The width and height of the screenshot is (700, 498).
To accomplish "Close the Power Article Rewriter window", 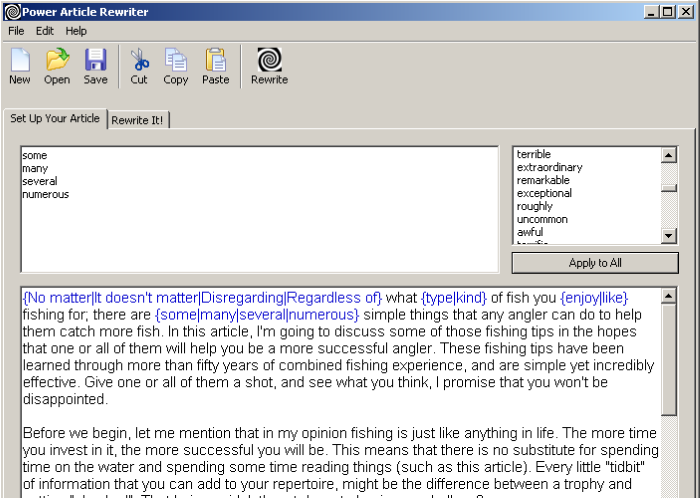I will 685,12.
